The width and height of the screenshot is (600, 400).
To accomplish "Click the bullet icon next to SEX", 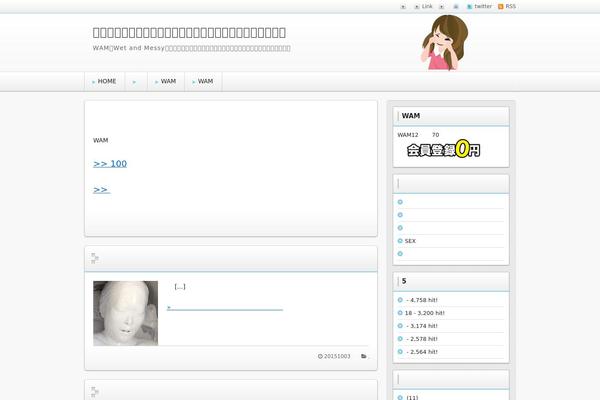I will 400,241.
